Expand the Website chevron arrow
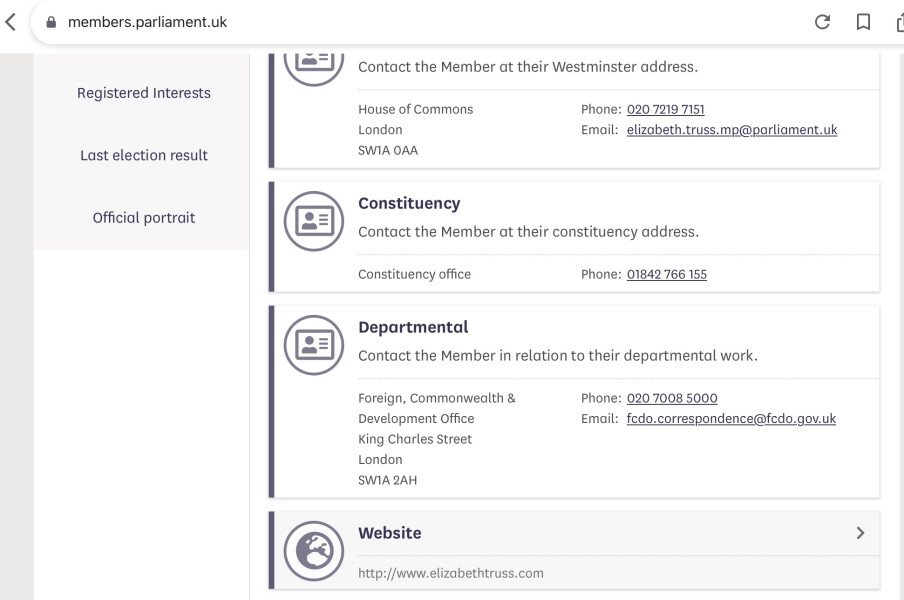 click(x=860, y=533)
